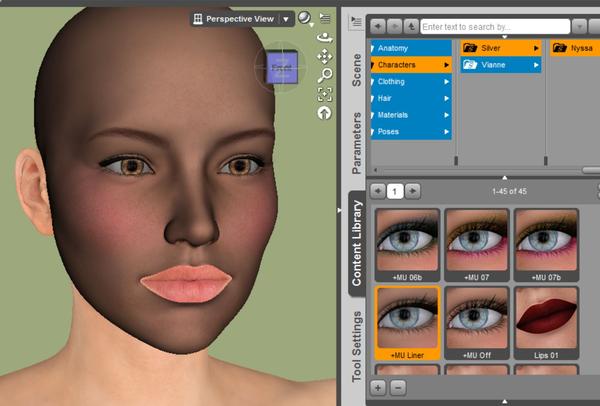
Task: Open the viewport options menu icon
Action: pyautogui.click(x=325, y=18)
